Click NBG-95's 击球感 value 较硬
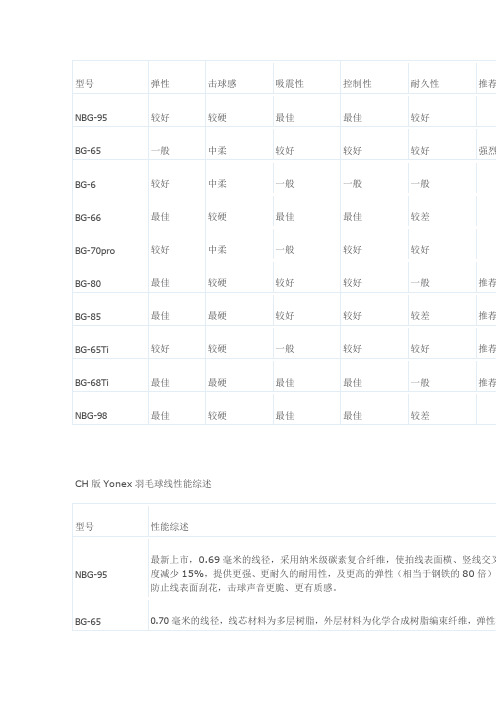The height and width of the screenshot is (702, 496). tap(218, 118)
